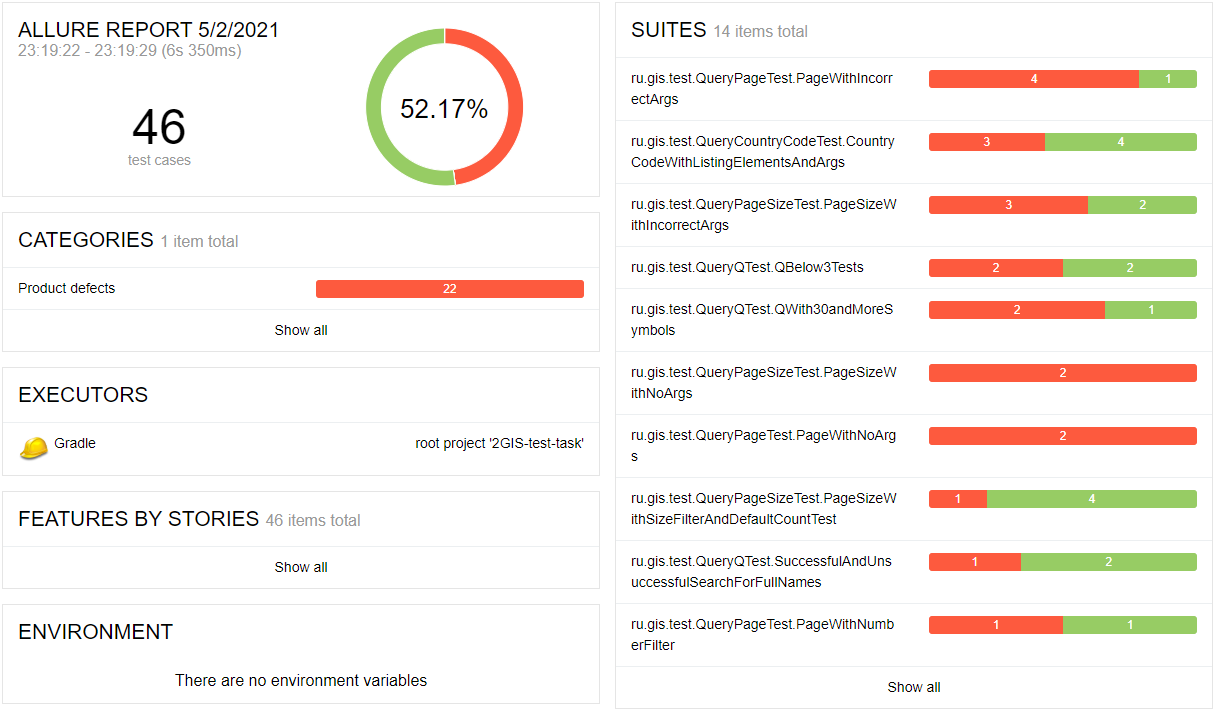Click the red Product defects bar showing 22
This screenshot has height=716, width=1216.
coord(450,289)
